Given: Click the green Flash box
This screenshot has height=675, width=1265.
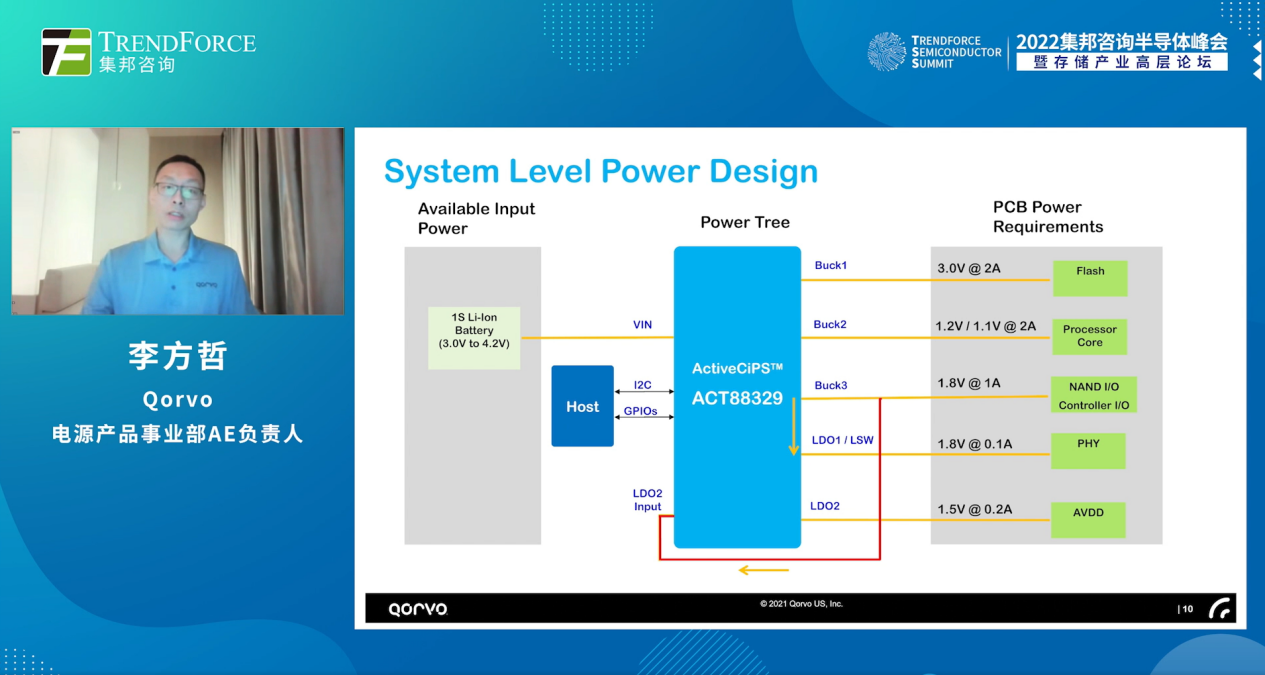Looking at the screenshot, I should (x=1090, y=278).
